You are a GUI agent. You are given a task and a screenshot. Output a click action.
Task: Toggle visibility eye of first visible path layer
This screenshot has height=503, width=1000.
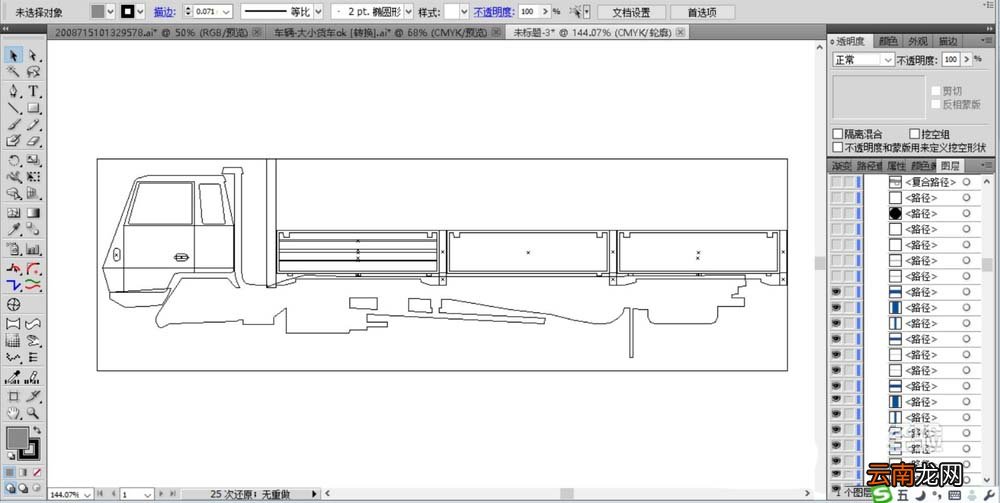(x=836, y=292)
